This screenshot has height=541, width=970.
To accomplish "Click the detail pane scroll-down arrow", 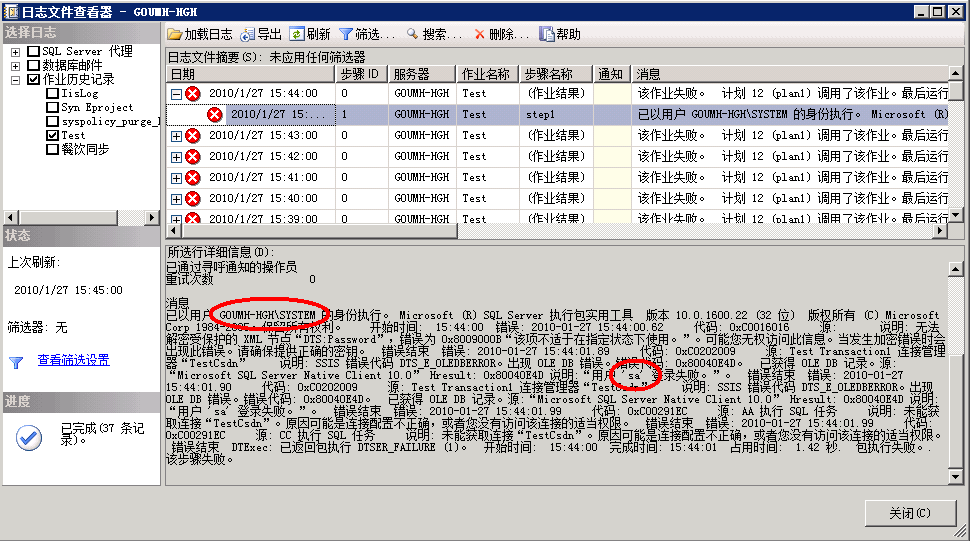I will point(956,477).
